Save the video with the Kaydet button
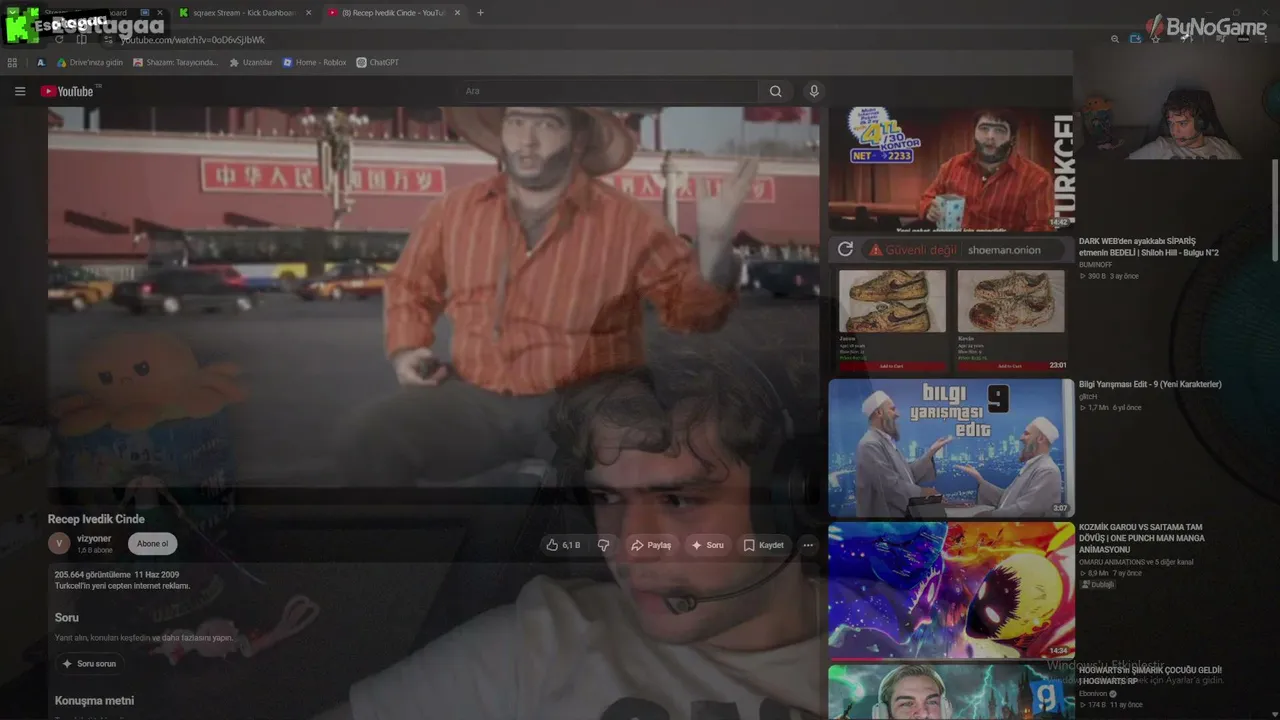This screenshot has height=720, width=1280. [x=763, y=545]
